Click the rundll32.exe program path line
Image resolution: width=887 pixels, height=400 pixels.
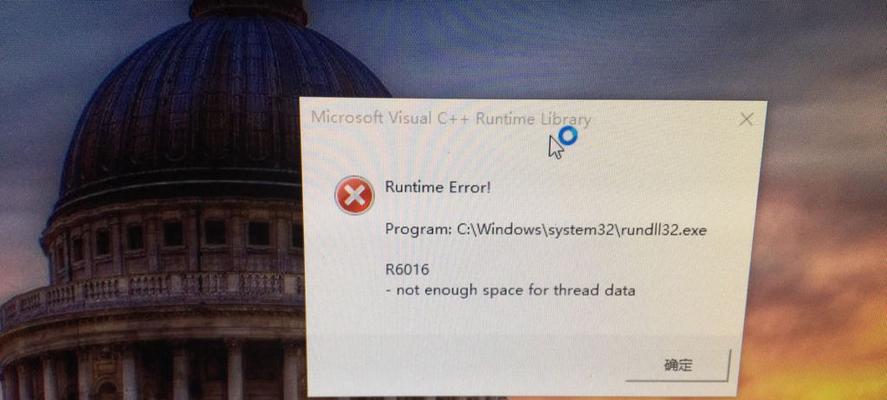(545, 229)
